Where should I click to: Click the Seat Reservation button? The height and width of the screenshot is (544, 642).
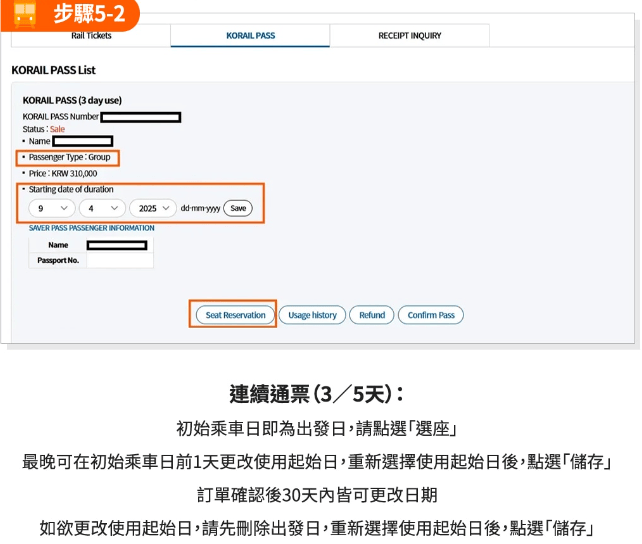click(x=235, y=315)
